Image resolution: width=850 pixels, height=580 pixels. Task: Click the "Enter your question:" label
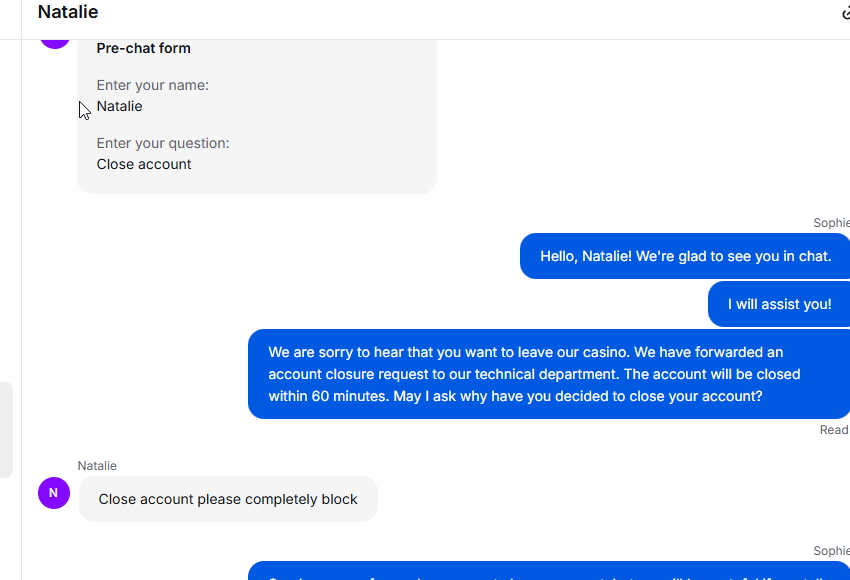(163, 143)
